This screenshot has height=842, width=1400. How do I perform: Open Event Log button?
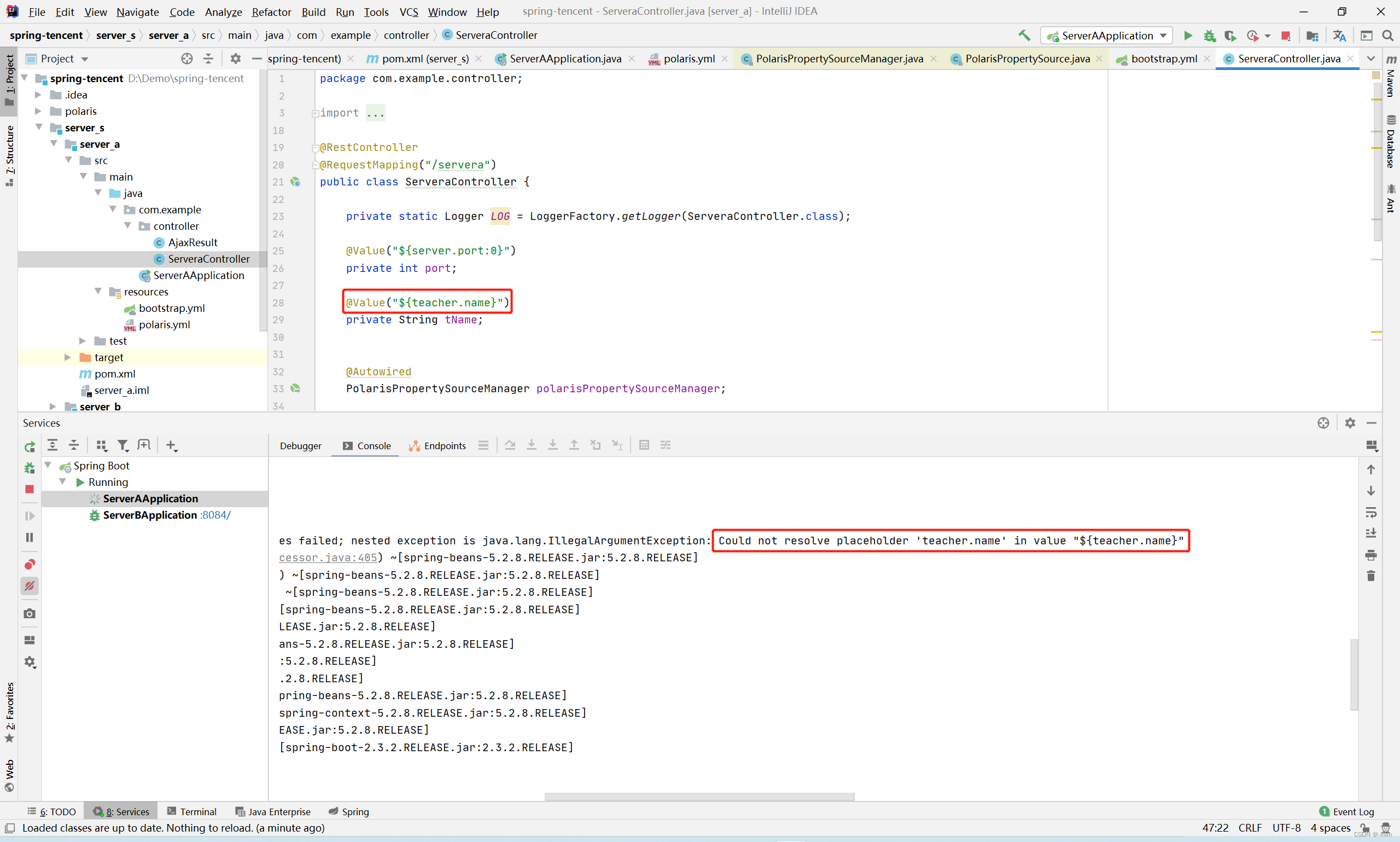coord(1346,811)
